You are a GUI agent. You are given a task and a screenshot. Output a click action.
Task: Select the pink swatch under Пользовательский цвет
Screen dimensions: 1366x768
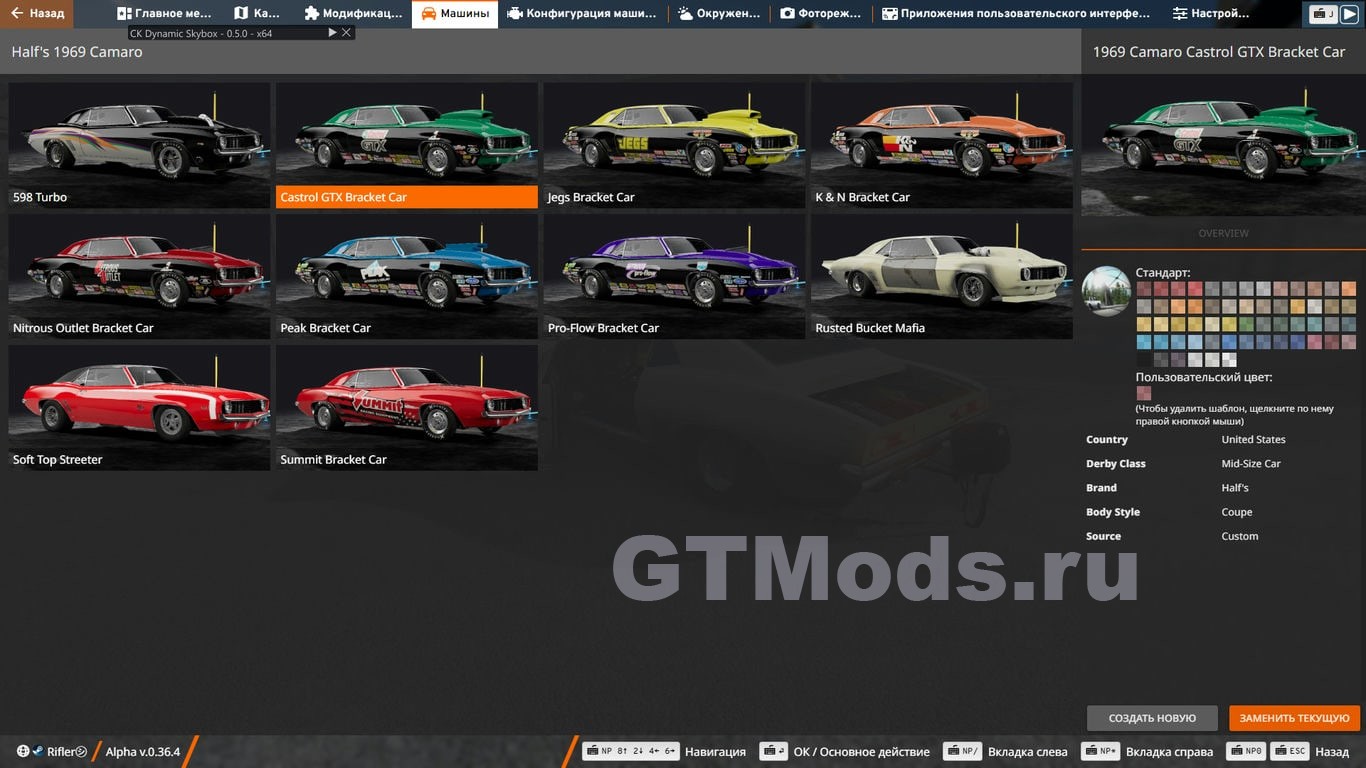point(1144,393)
